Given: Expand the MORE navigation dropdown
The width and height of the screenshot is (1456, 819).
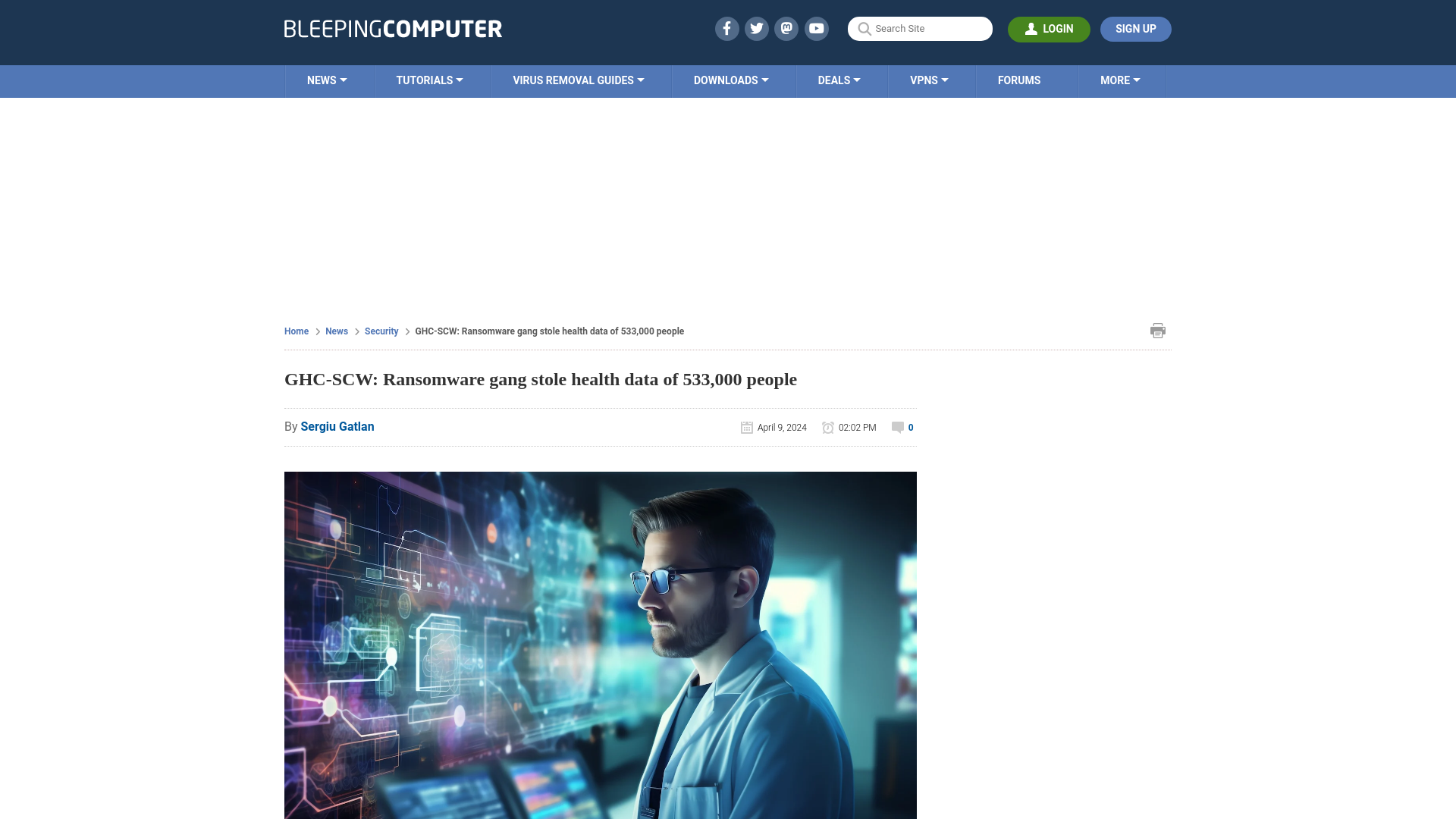Looking at the screenshot, I should tap(1119, 80).
